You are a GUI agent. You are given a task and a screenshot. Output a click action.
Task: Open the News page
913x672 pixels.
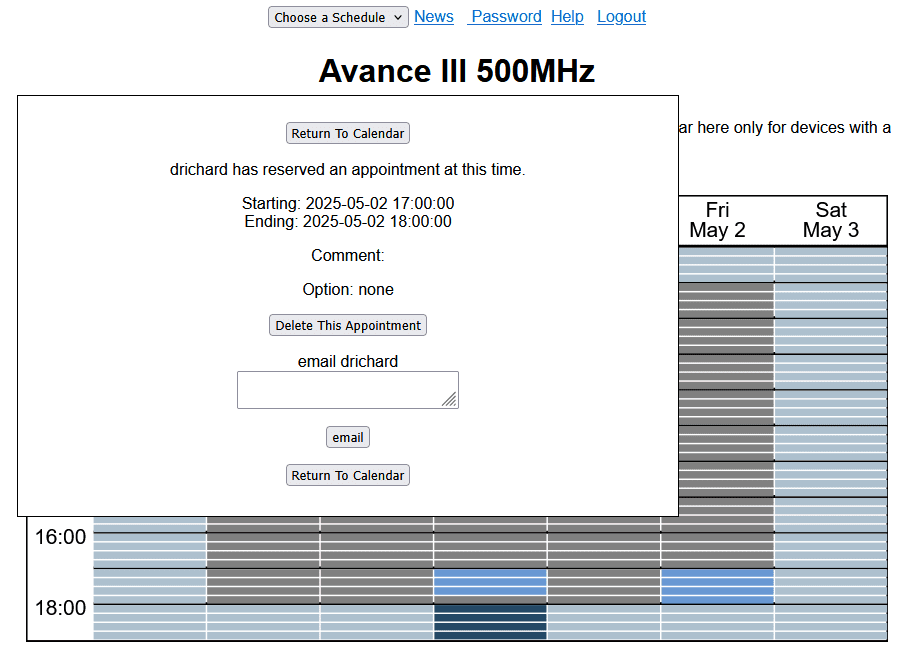point(433,16)
